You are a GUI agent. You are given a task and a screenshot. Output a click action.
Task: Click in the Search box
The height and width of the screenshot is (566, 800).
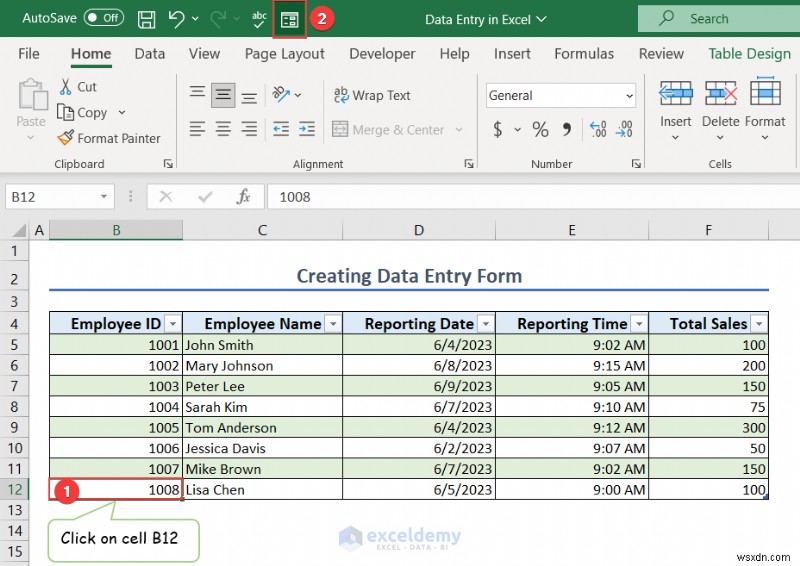719,19
